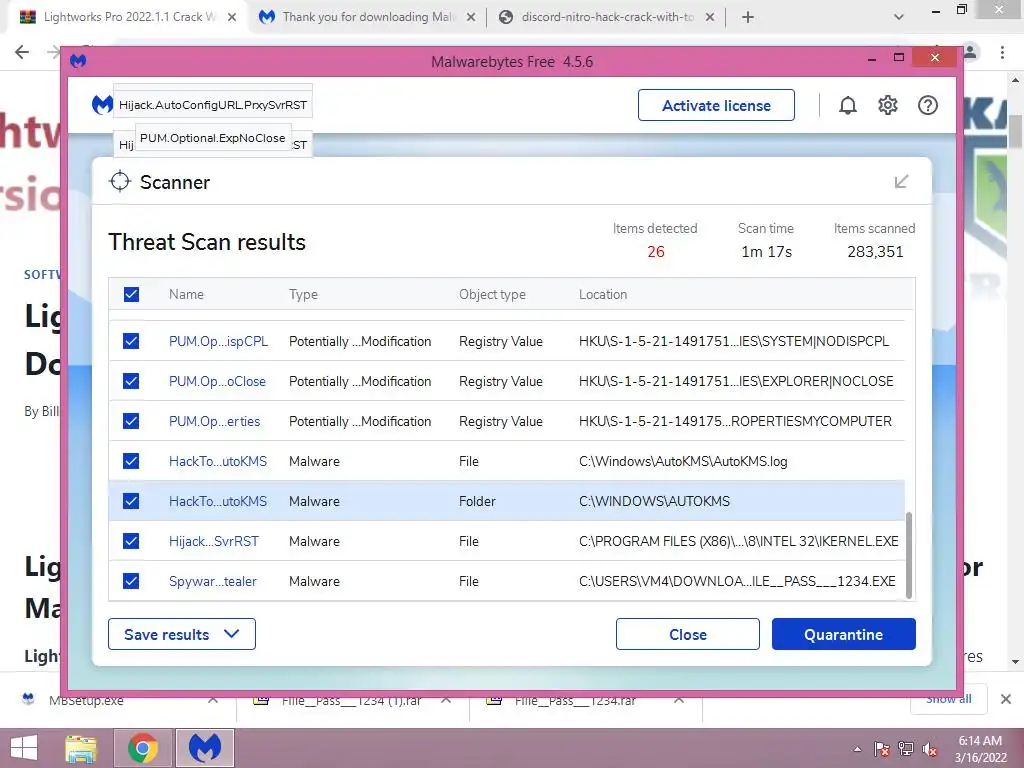Show hidden system tray icons
The width and height of the screenshot is (1024, 768).
tap(857, 749)
